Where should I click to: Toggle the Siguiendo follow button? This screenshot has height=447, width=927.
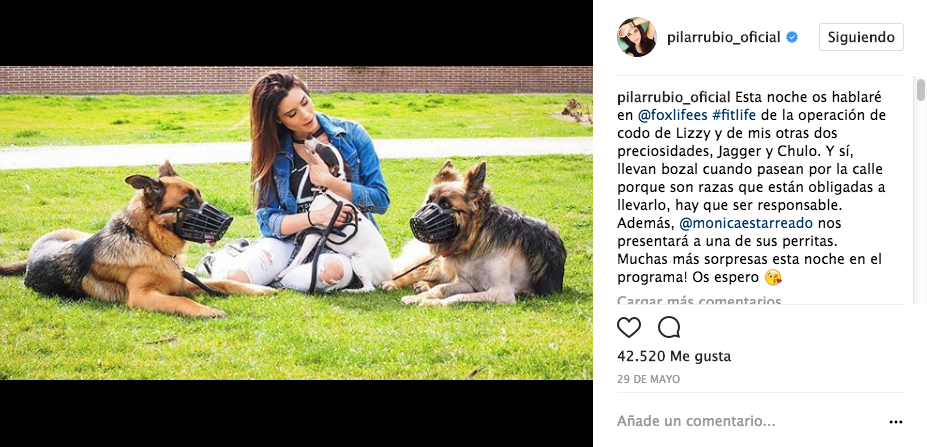point(861,37)
